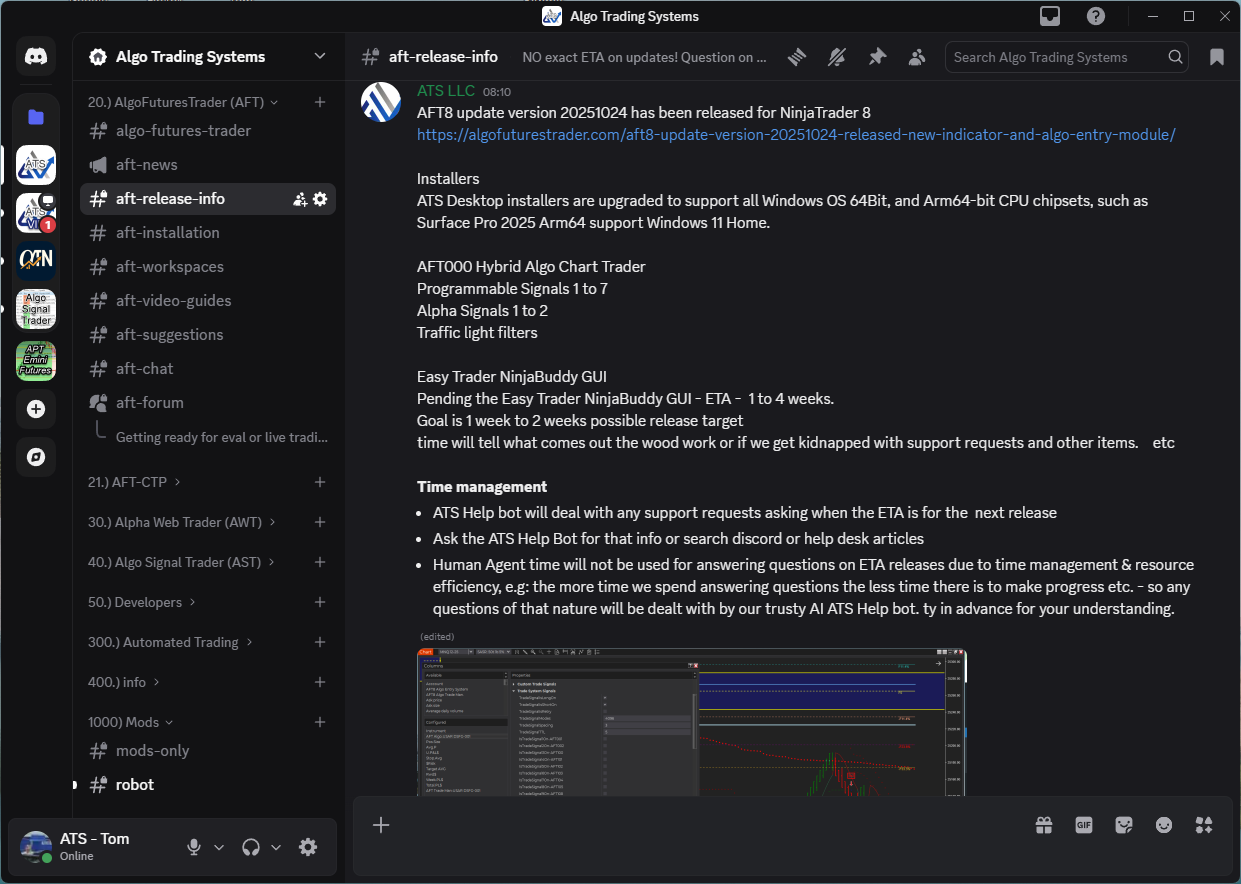Open Algo Trading Systems server menu
The image size is (1241, 884).
[x=208, y=57]
